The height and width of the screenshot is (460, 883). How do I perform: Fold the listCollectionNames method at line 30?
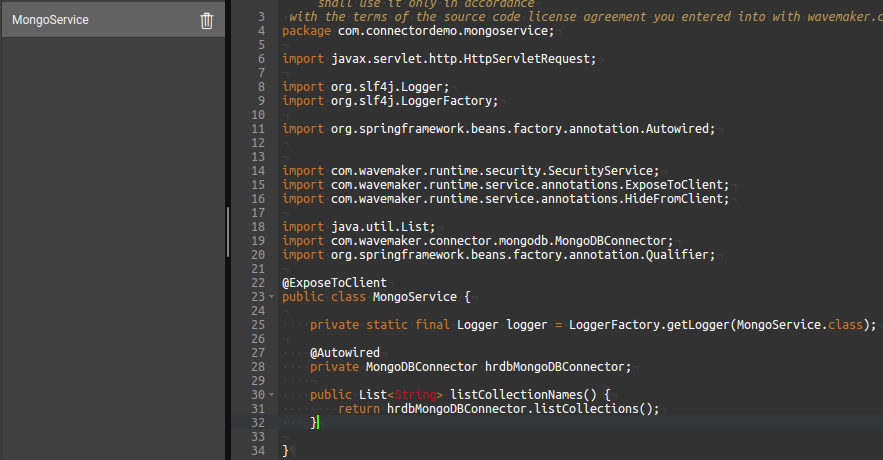click(x=272, y=396)
